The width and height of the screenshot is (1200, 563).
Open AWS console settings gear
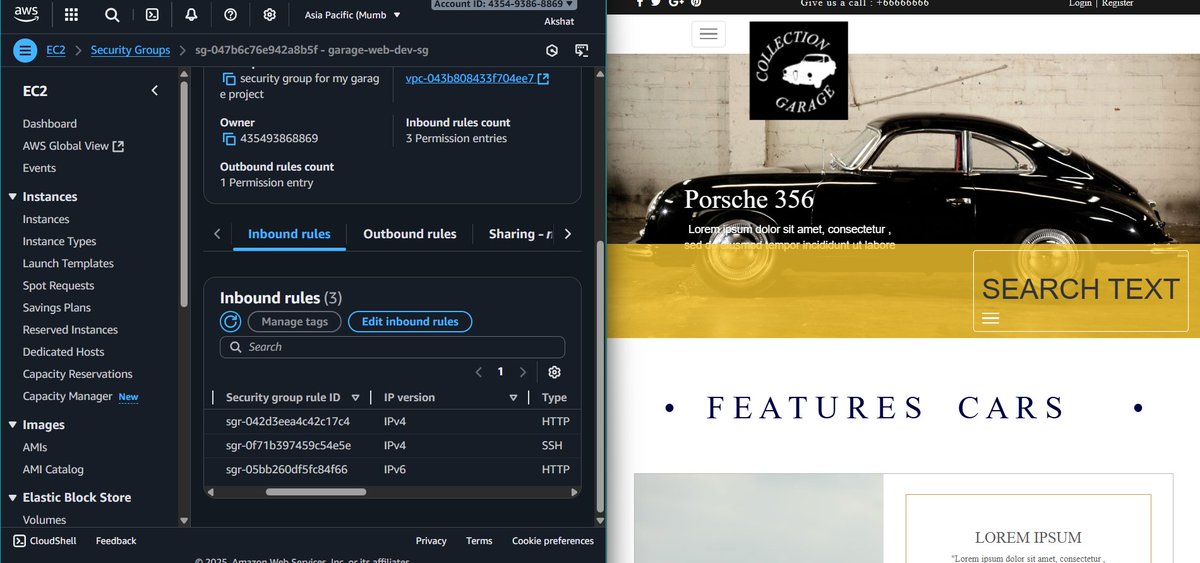[x=269, y=15]
